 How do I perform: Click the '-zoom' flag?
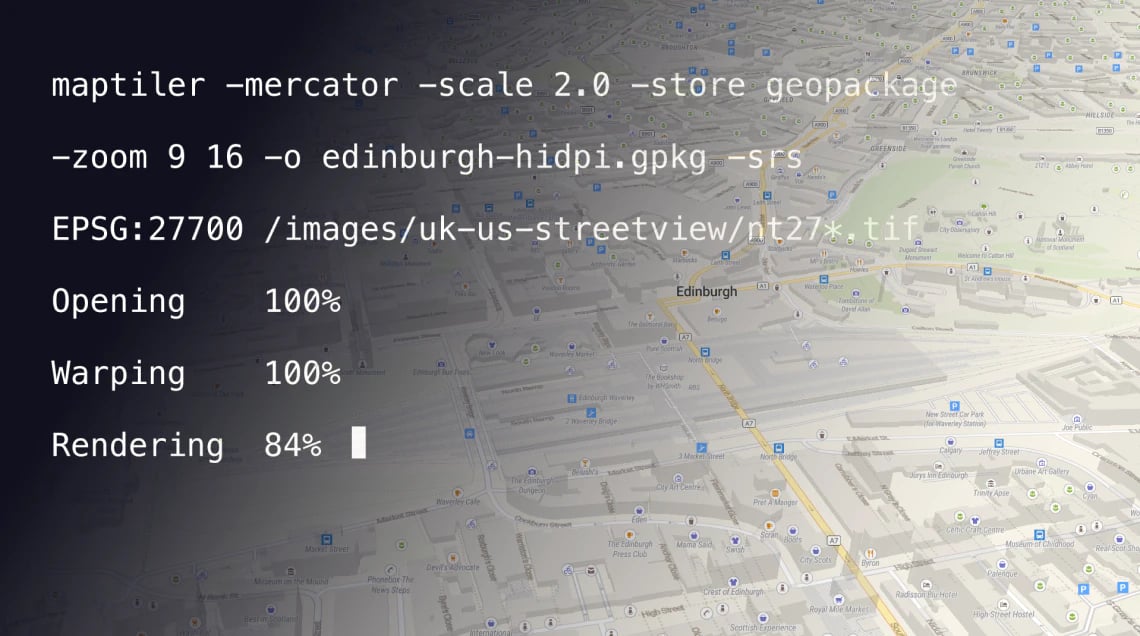click(x=99, y=157)
